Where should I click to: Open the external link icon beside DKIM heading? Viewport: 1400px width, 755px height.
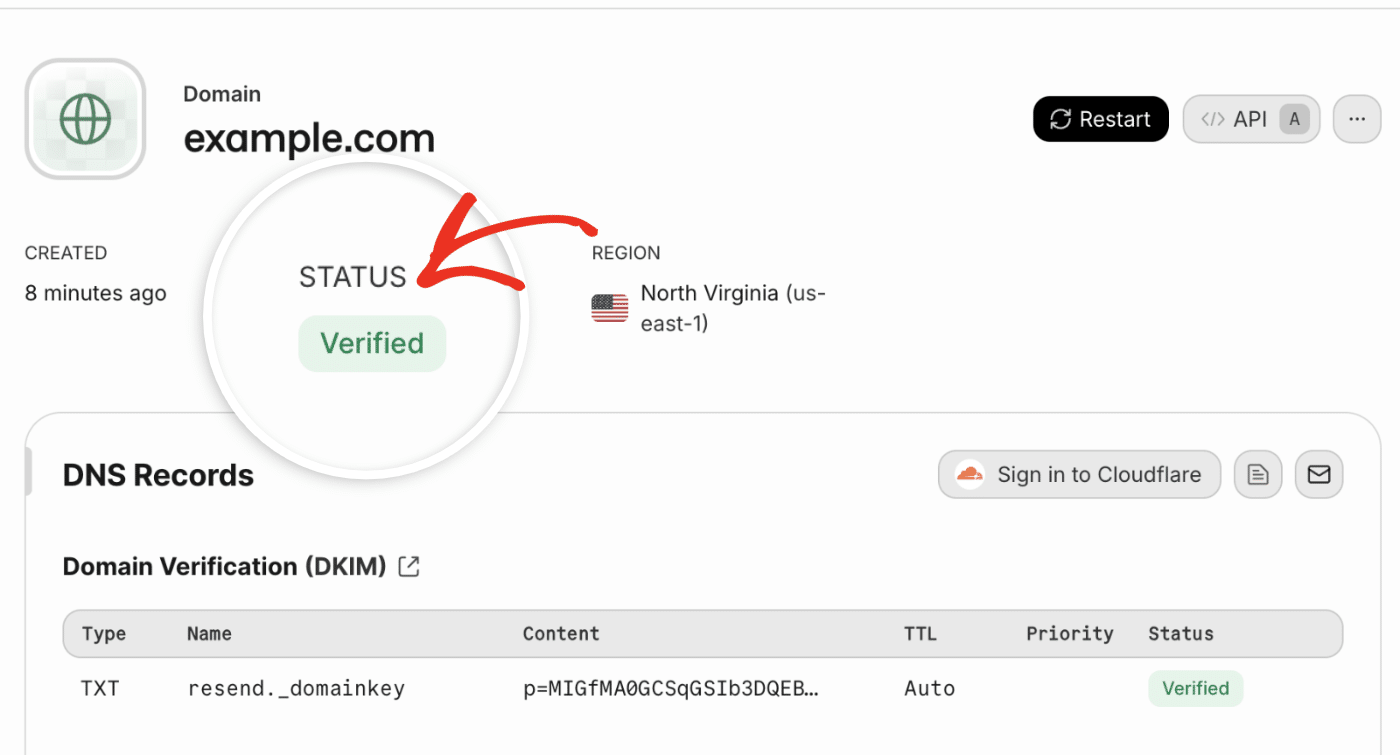click(408, 566)
